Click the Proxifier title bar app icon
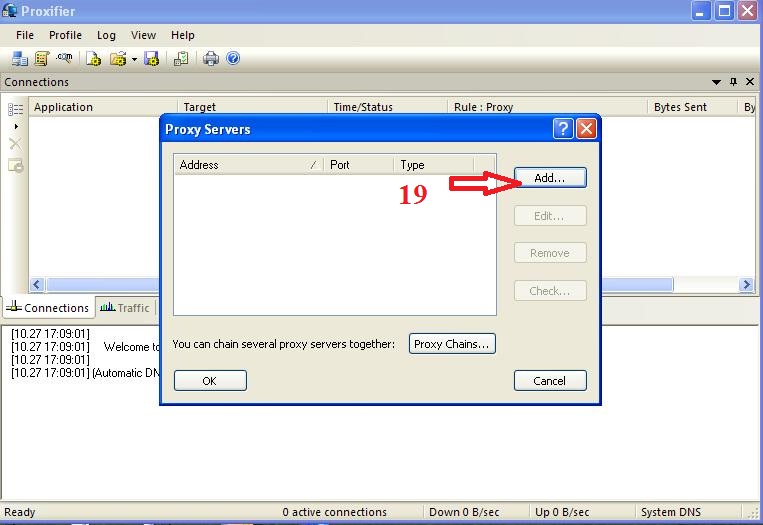The image size is (763, 525). coord(10,10)
